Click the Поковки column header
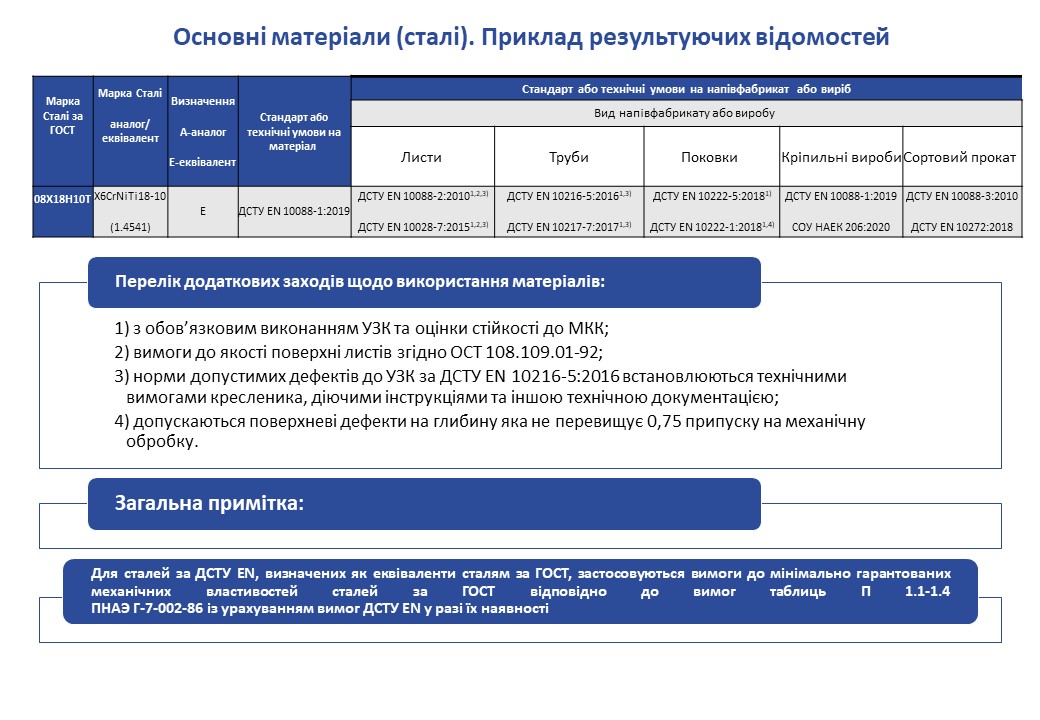1040x720 pixels. click(x=709, y=157)
